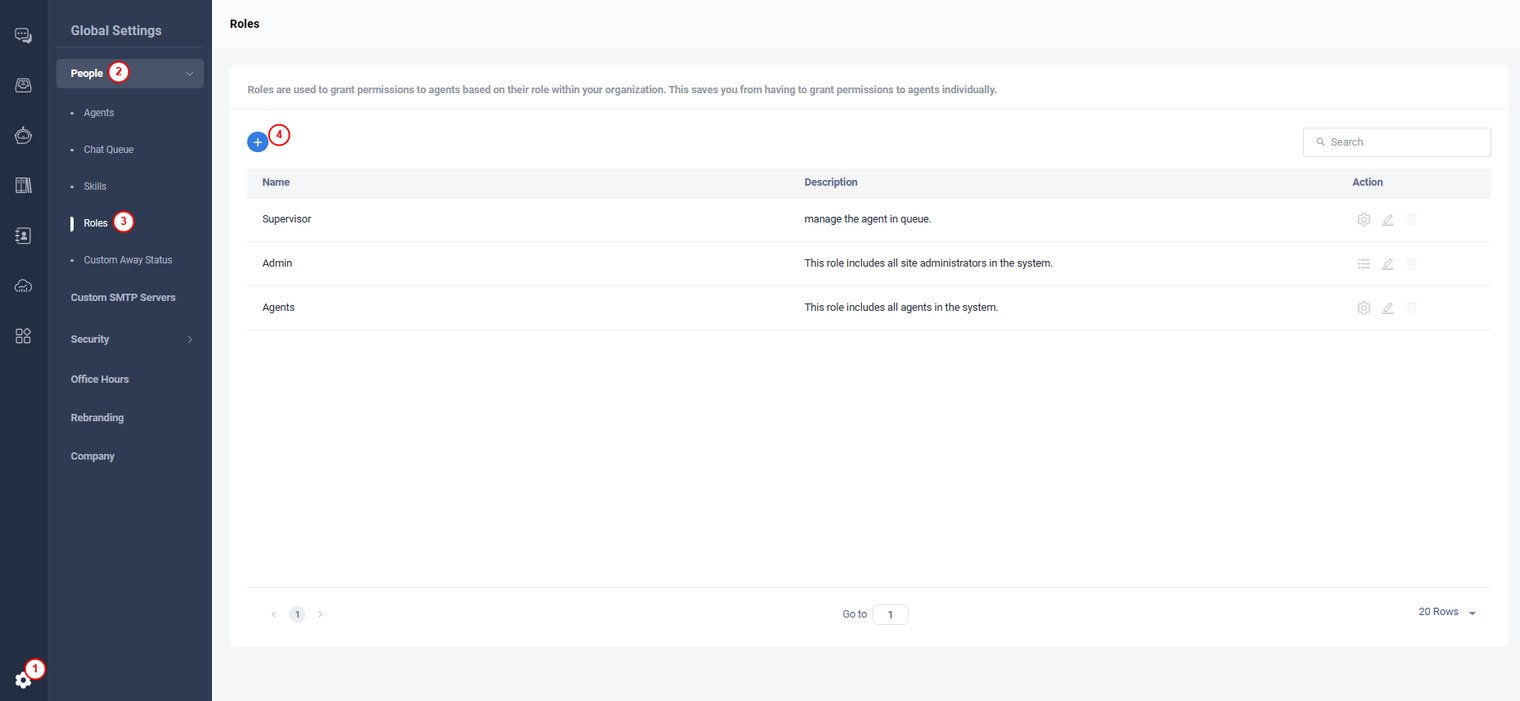The image size is (1520, 701).
Task: Open global settings gear at bottom left
Action: tap(23, 680)
